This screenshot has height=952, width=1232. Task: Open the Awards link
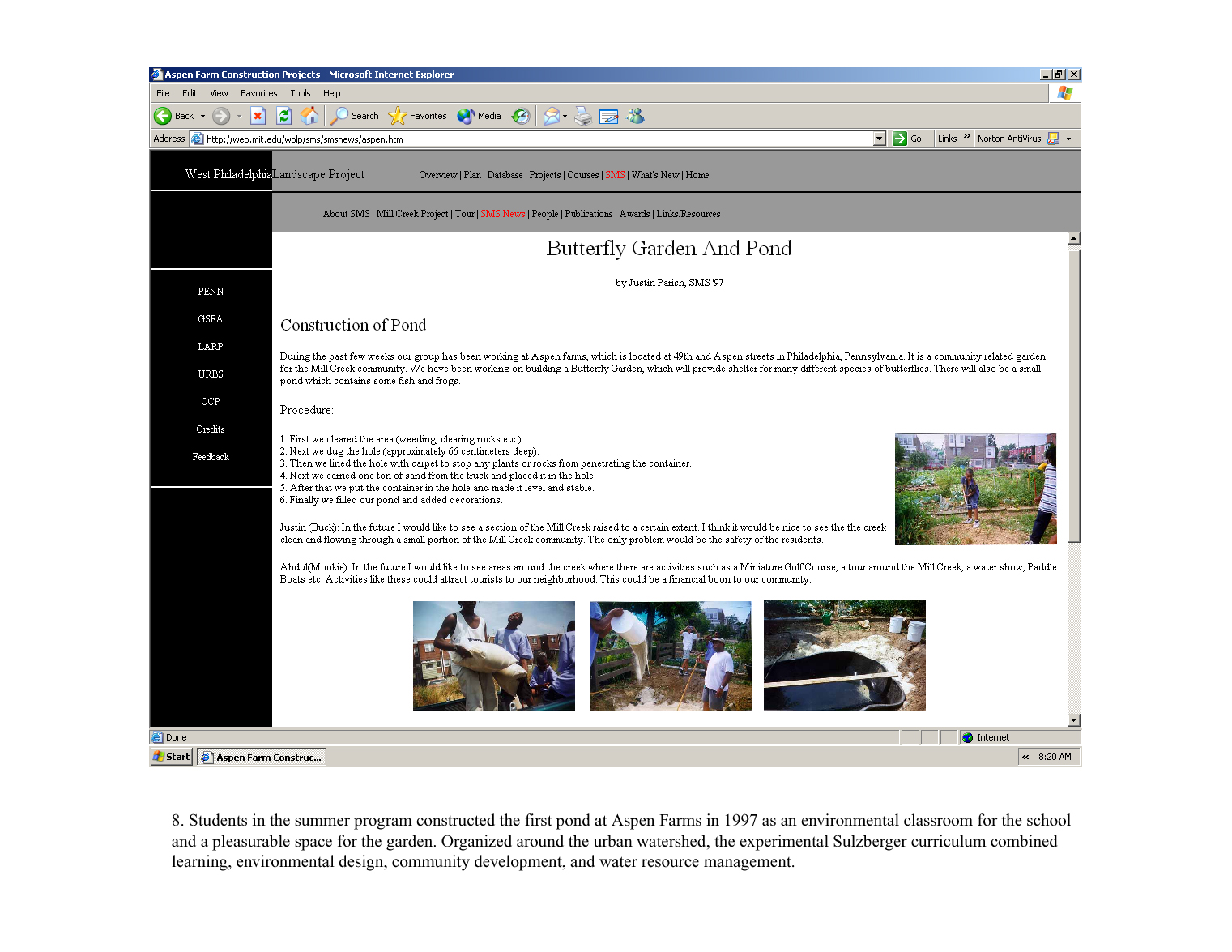(x=635, y=214)
